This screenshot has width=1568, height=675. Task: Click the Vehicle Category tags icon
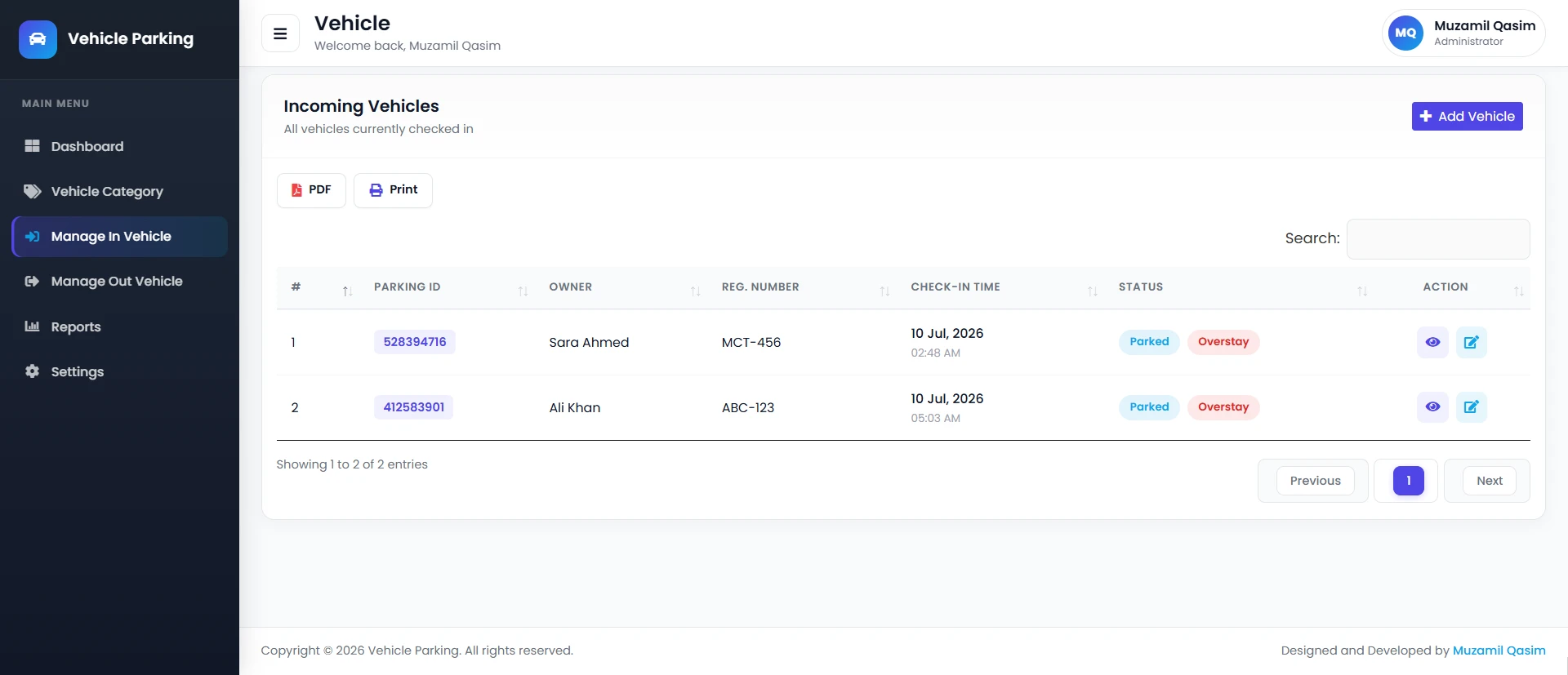(x=32, y=191)
